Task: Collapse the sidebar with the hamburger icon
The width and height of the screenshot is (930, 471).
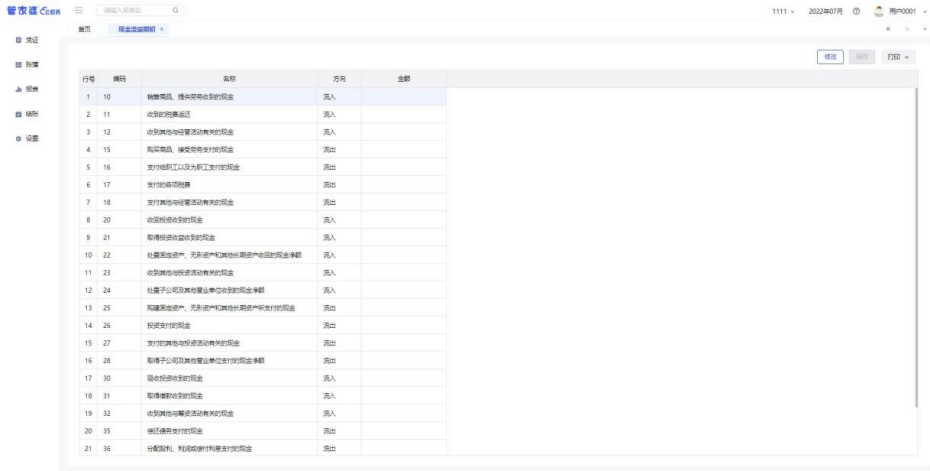Action: pos(78,10)
